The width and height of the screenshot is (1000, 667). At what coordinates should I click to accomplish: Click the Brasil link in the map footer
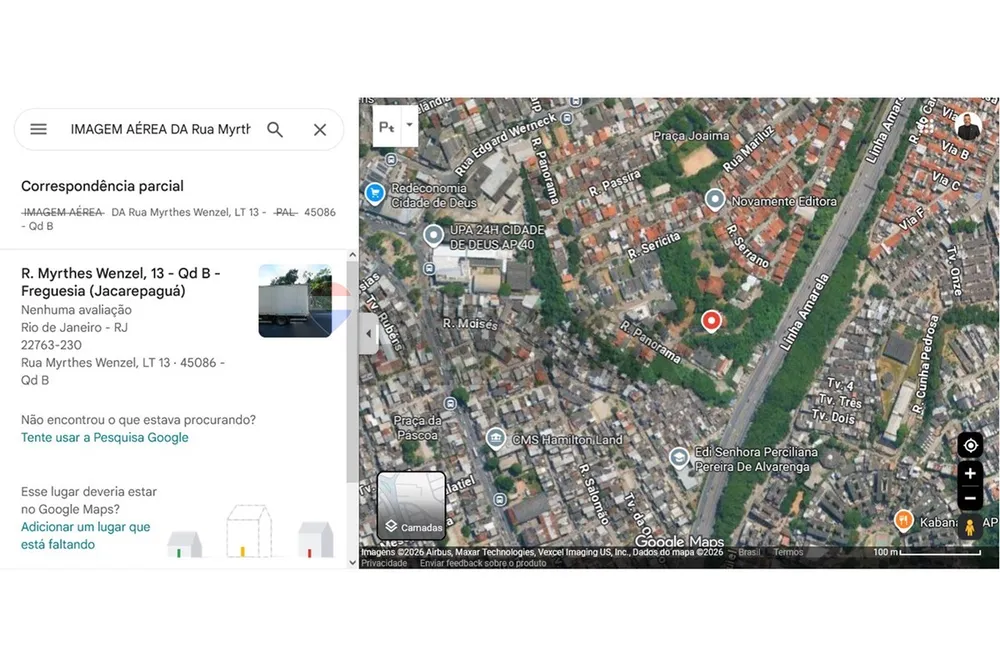coord(749,552)
